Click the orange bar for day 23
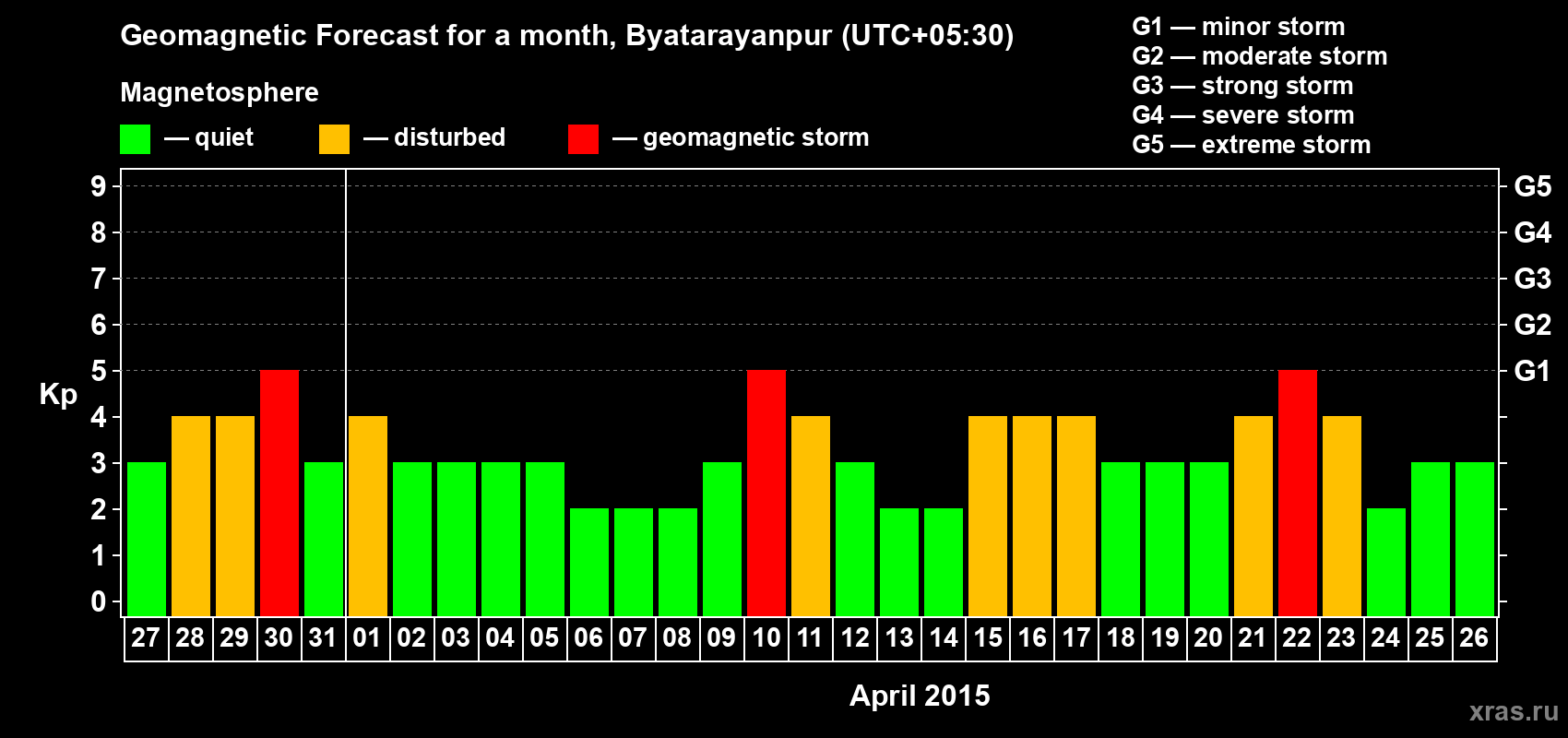This screenshot has height=738, width=1568. (1342, 517)
